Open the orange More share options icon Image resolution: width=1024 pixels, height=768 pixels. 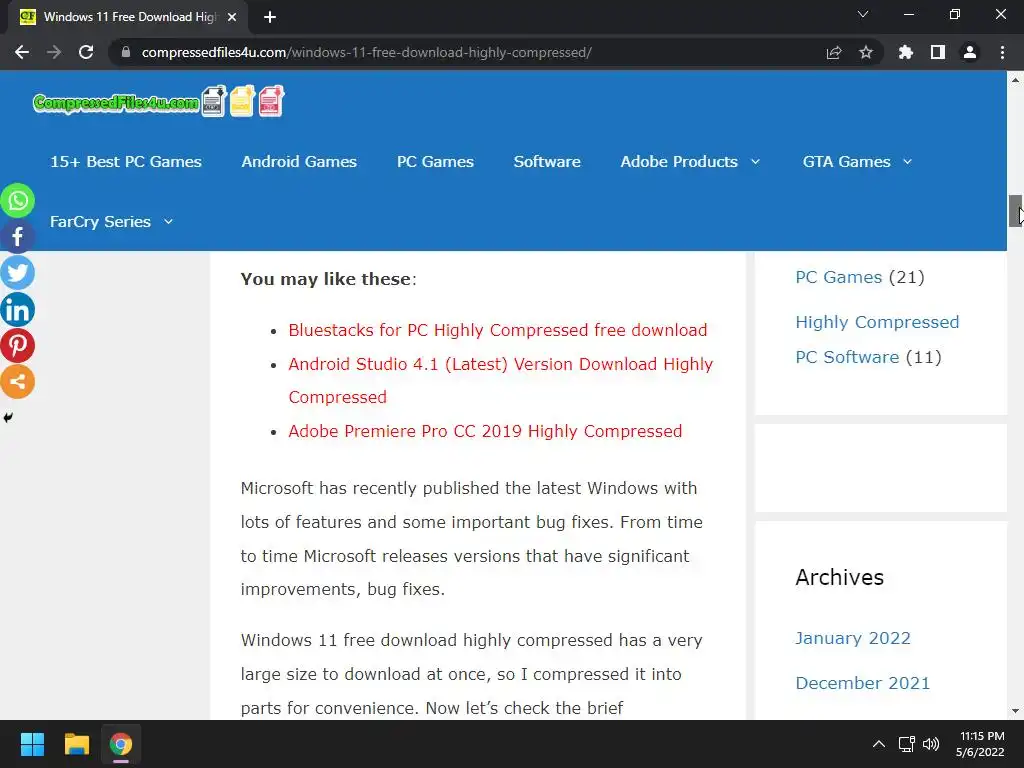18,382
